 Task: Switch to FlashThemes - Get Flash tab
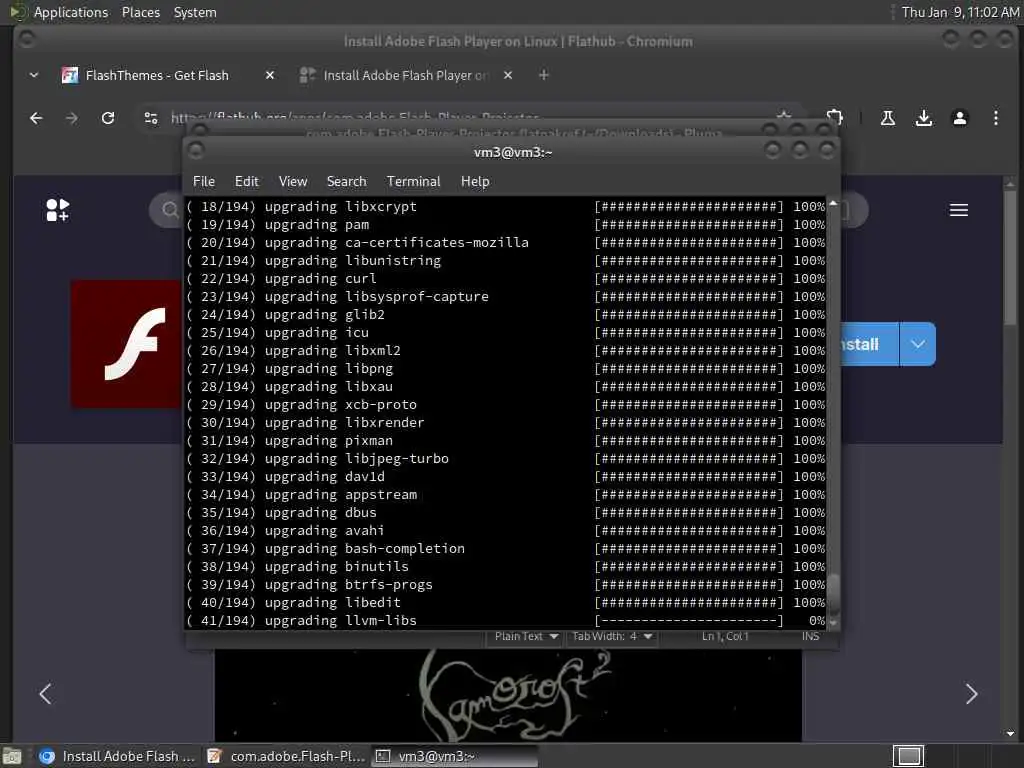tap(157, 75)
